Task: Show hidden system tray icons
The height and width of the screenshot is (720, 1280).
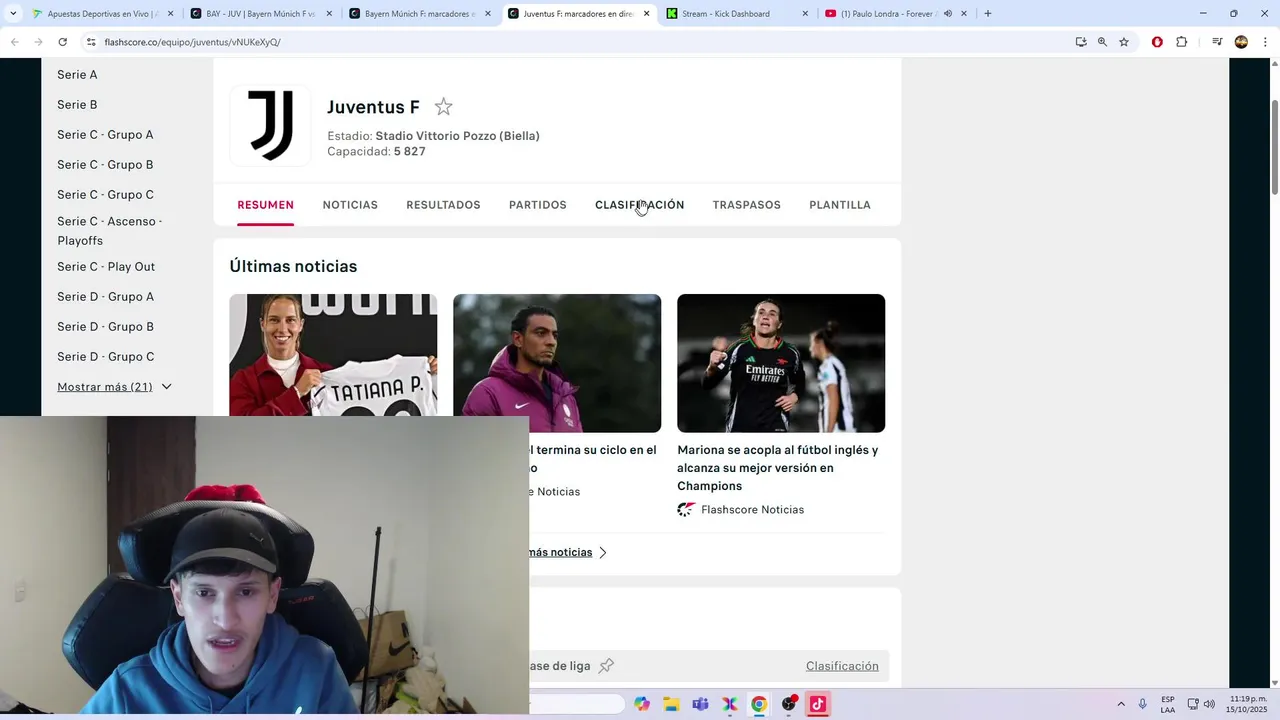Action: point(1120,704)
